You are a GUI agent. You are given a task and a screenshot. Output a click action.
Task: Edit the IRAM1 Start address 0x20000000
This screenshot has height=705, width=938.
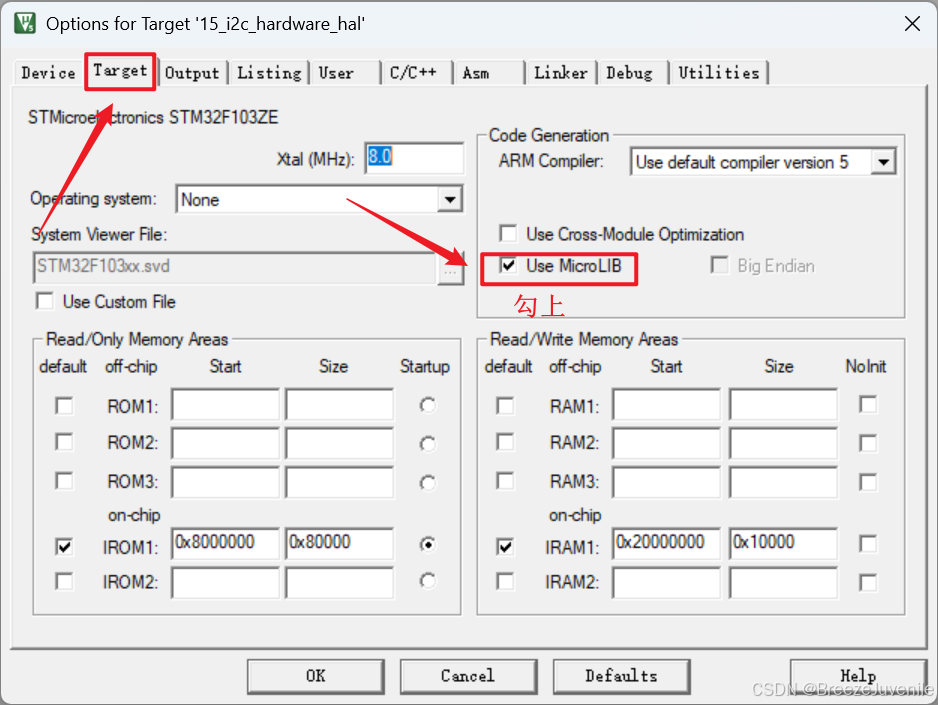(x=666, y=543)
